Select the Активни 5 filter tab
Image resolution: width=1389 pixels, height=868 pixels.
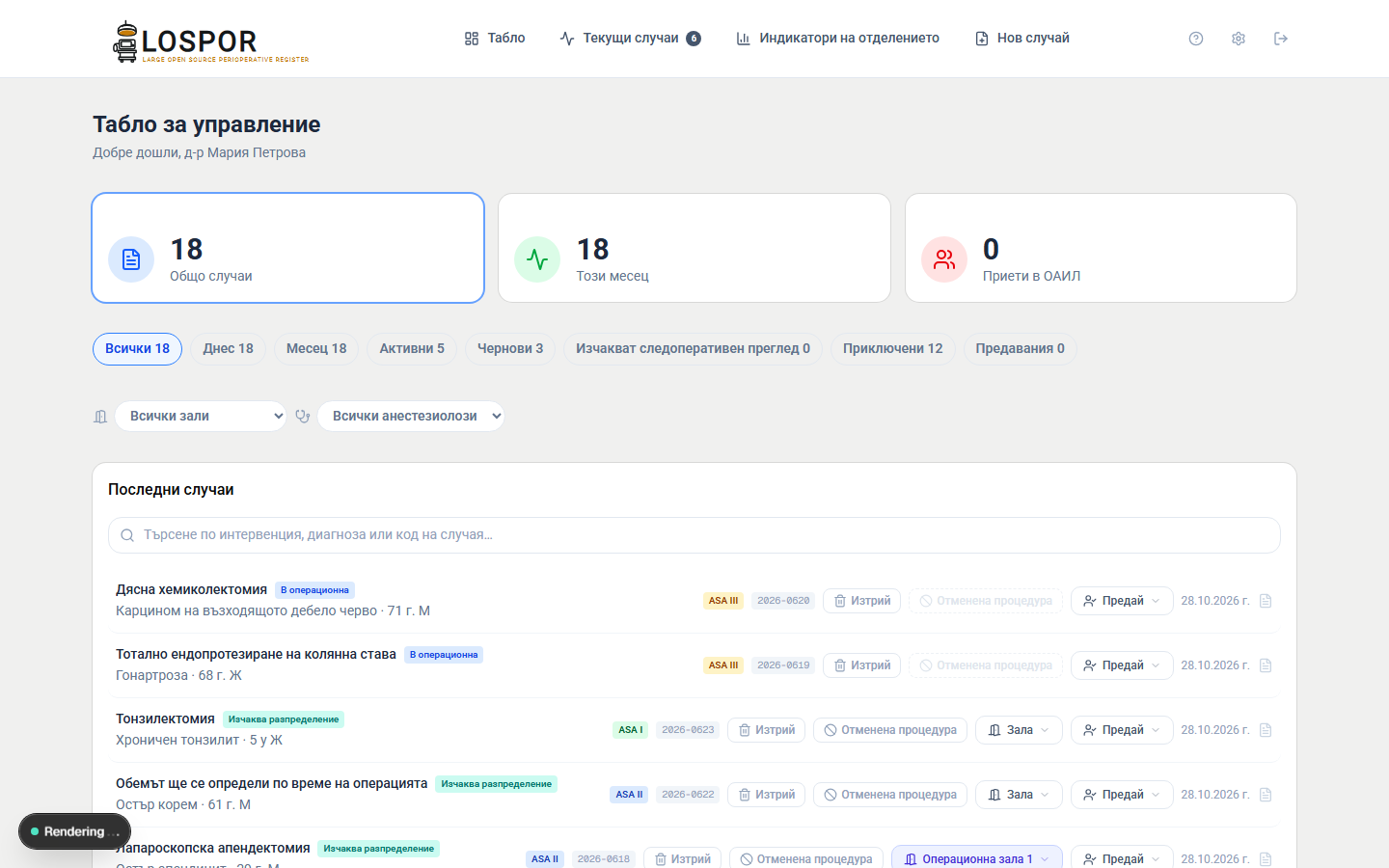point(412,349)
